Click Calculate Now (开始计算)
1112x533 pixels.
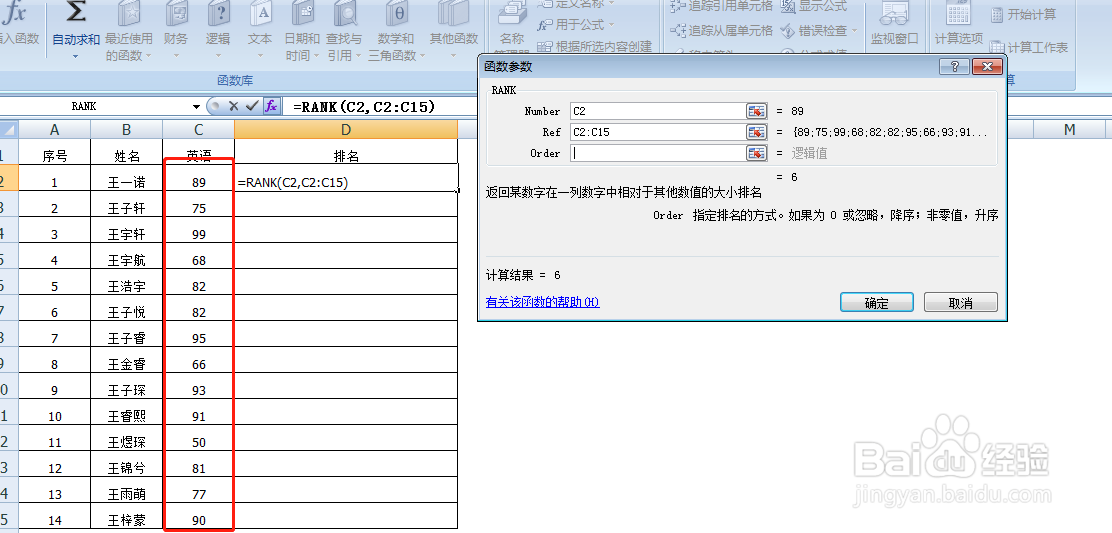pyautogui.click(x=1023, y=14)
